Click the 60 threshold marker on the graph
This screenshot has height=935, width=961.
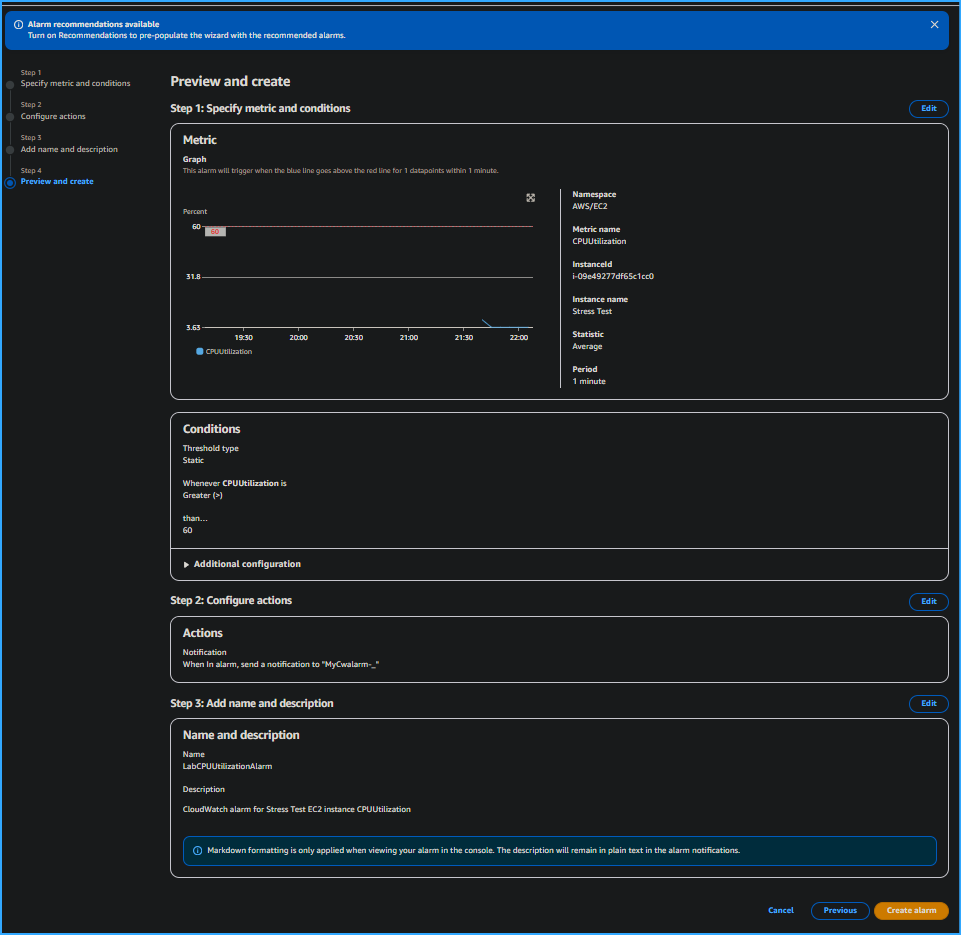[215, 230]
